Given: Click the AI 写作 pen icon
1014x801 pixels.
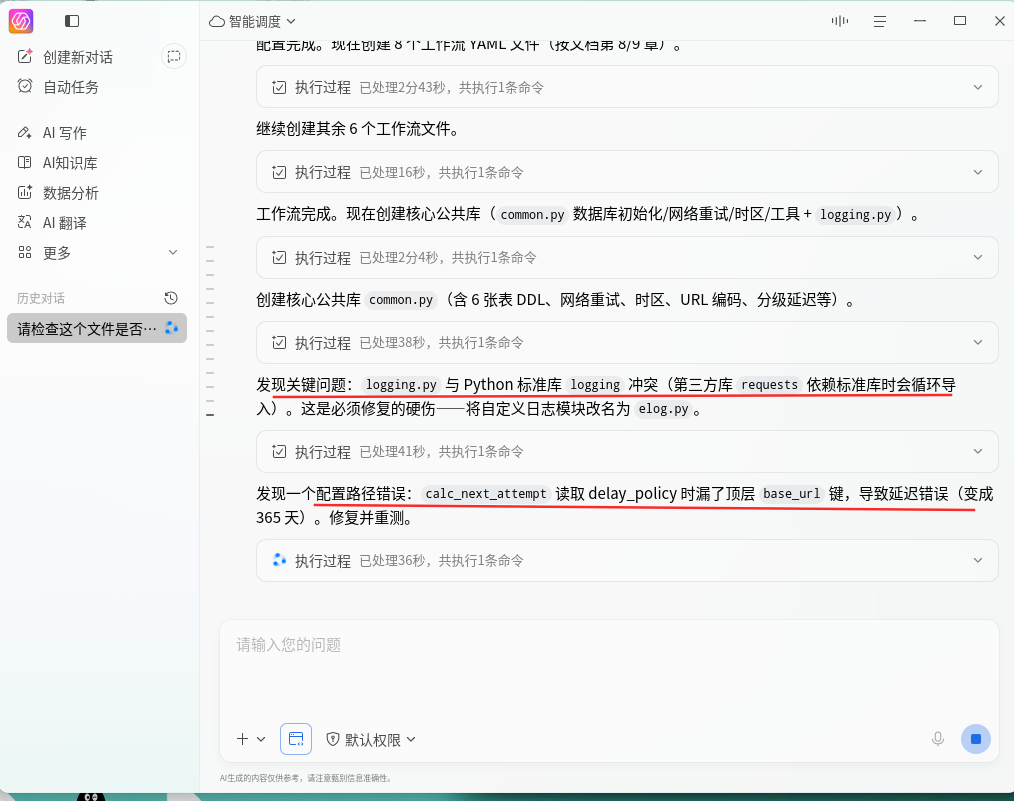Looking at the screenshot, I should pos(25,133).
